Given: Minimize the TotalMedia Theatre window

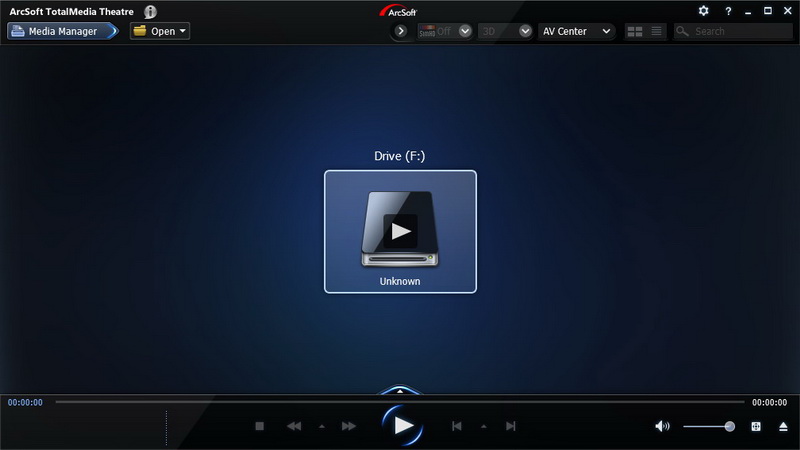Looking at the screenshot, I should point(748,12).
